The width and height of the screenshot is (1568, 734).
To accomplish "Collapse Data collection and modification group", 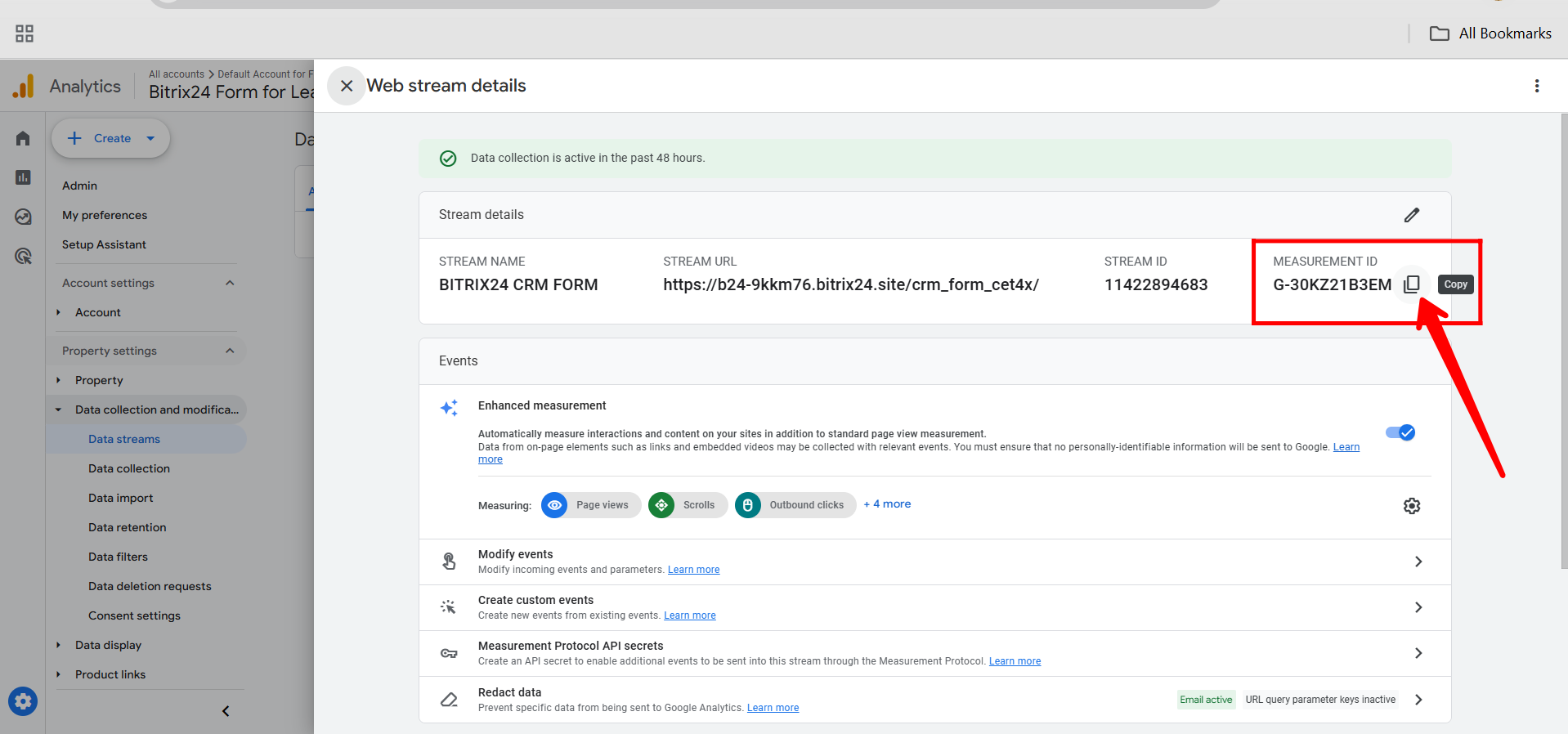I will 58,410.
